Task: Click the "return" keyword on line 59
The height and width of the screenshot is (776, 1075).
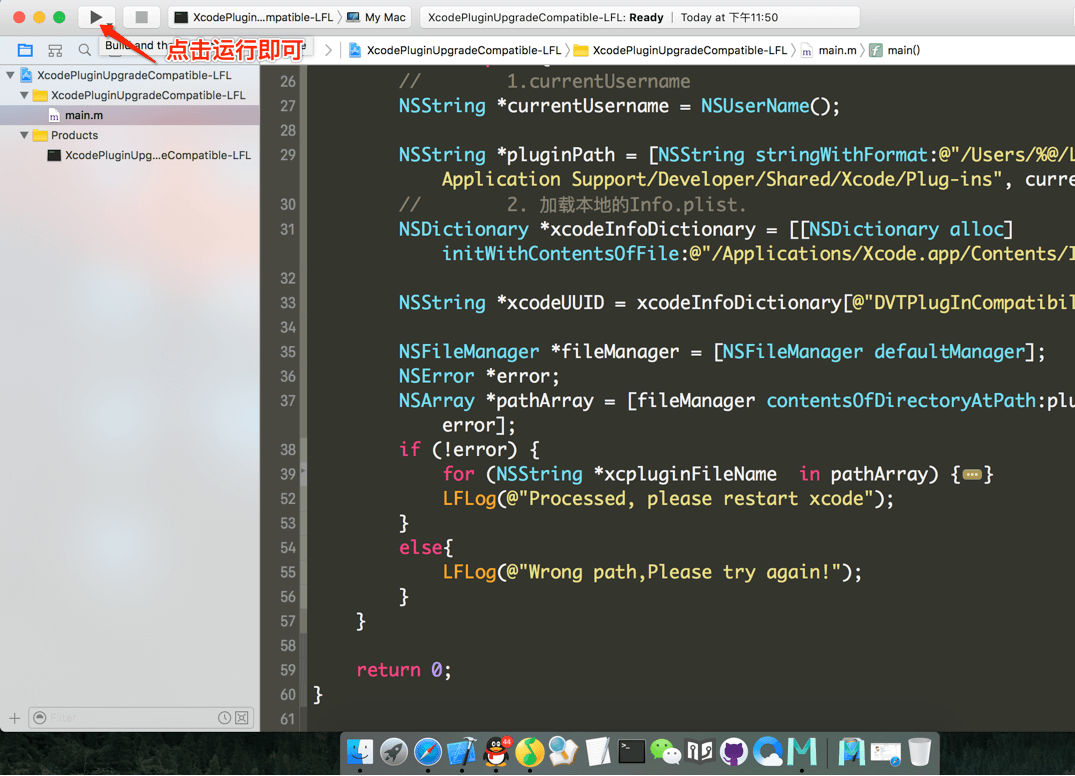Action: [x=388, y=670]
